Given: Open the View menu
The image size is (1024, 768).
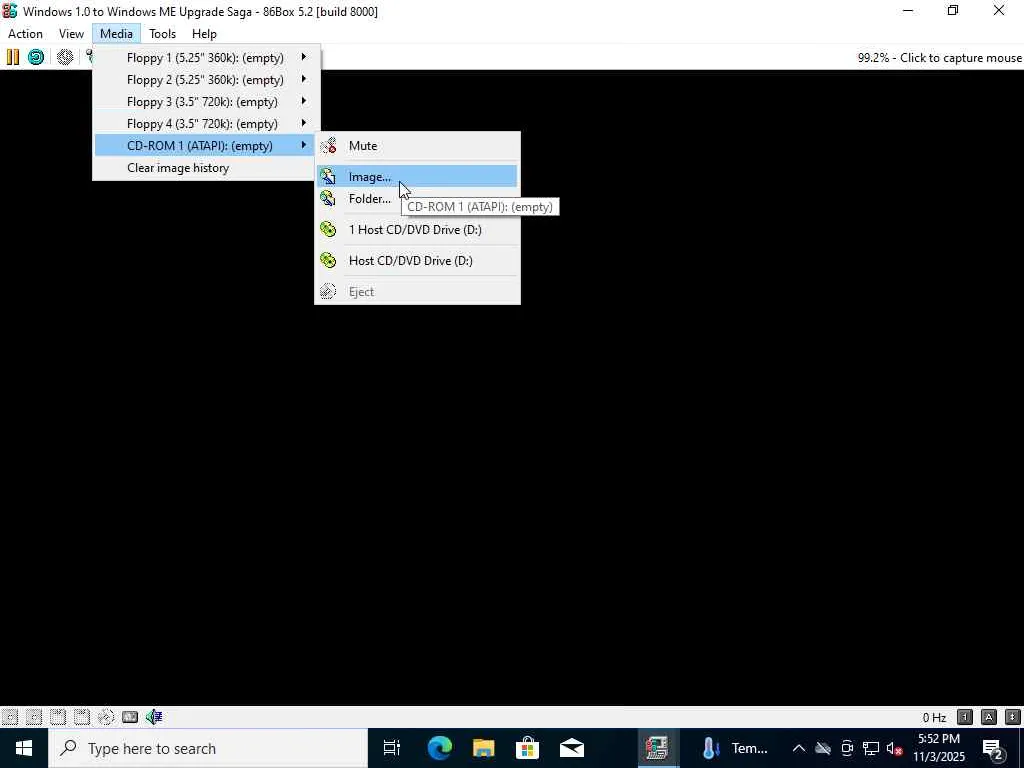Looking at the screenshot, I should pyautogui.click(x=71, y=33).
